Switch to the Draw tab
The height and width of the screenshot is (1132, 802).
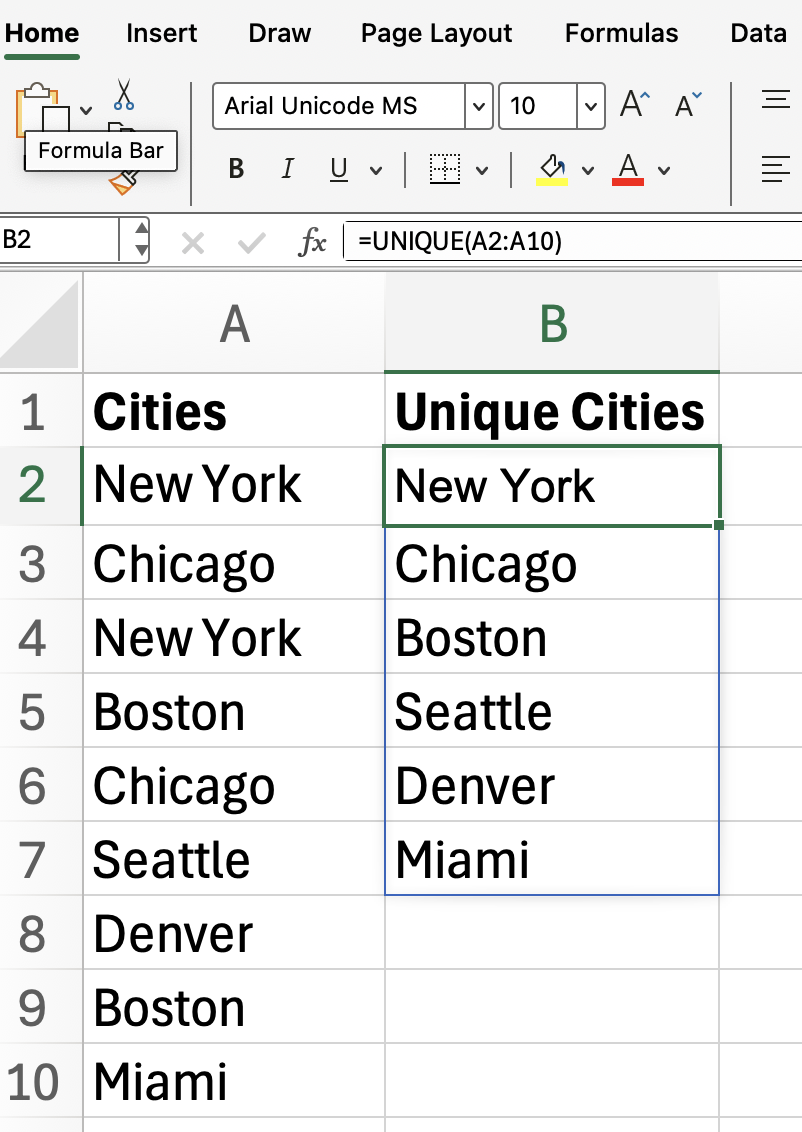click(x=279, y=33)
